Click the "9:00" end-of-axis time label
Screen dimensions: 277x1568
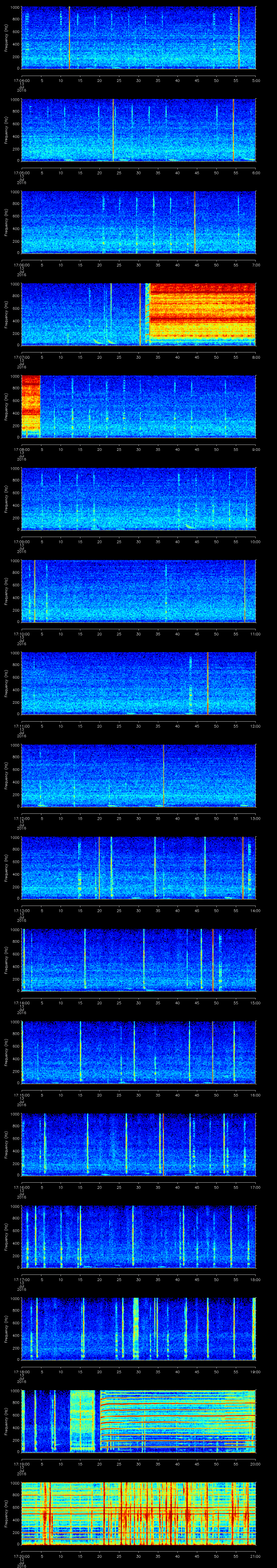256,449
